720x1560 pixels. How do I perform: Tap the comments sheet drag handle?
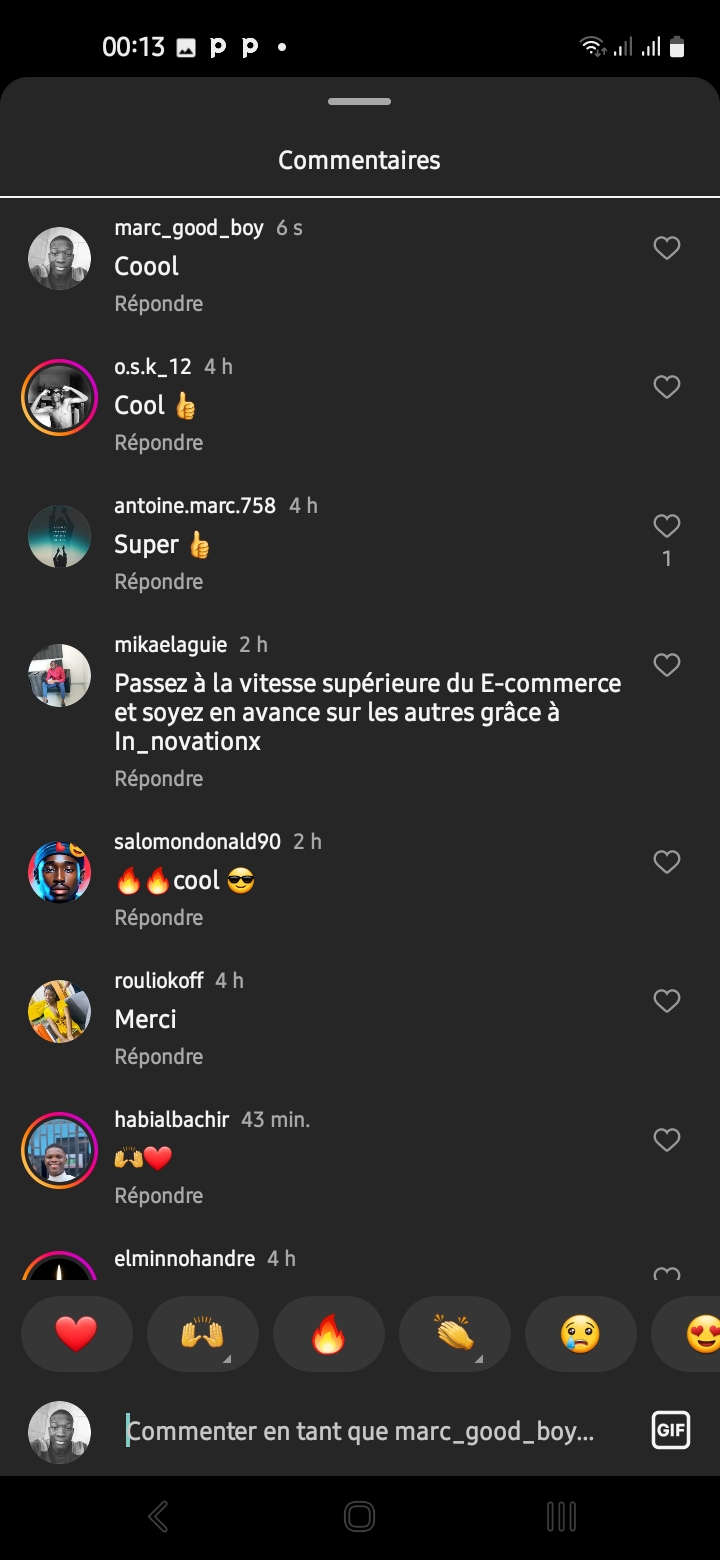359,102
